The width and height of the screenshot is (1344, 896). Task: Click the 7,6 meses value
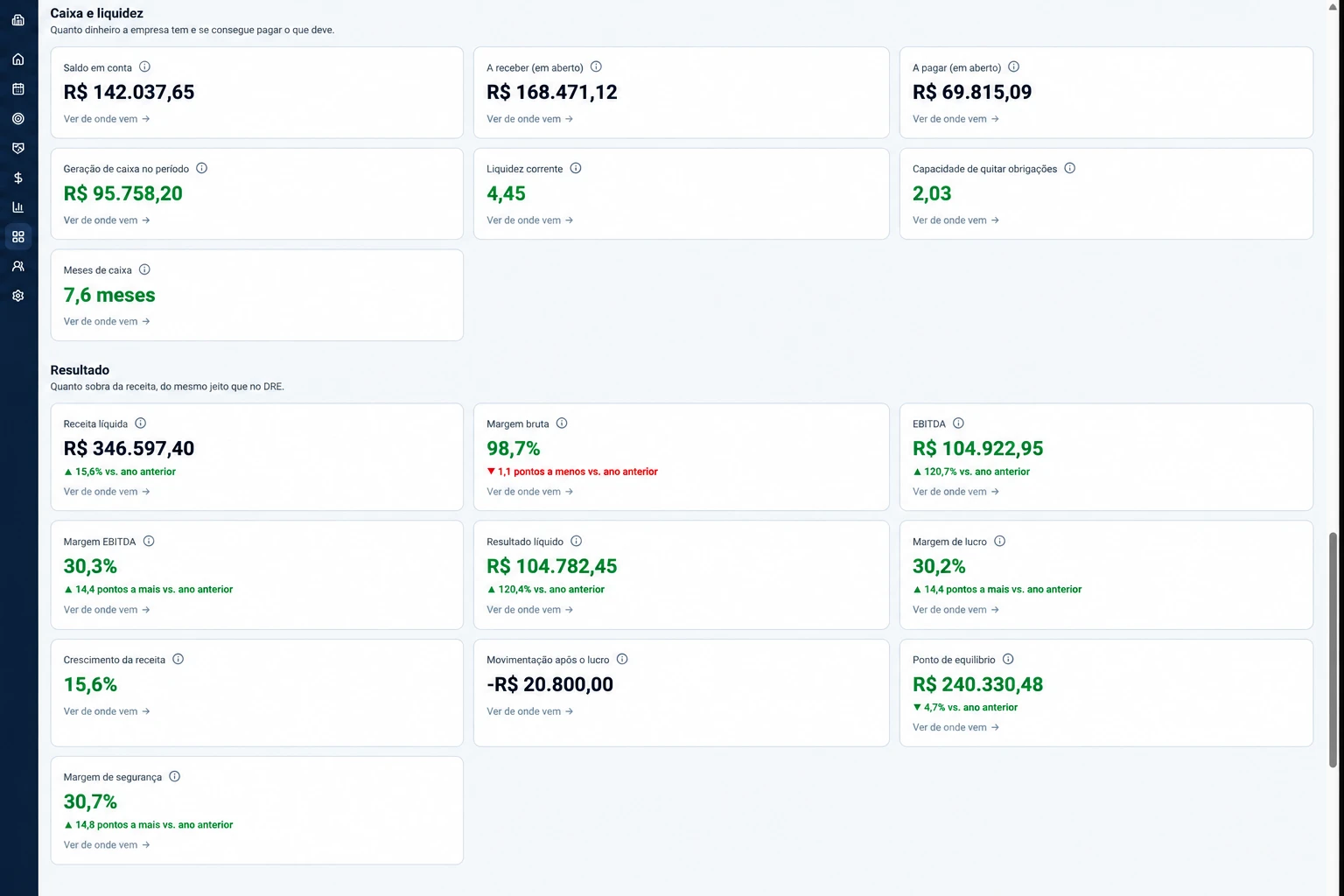tap(109, 295)
